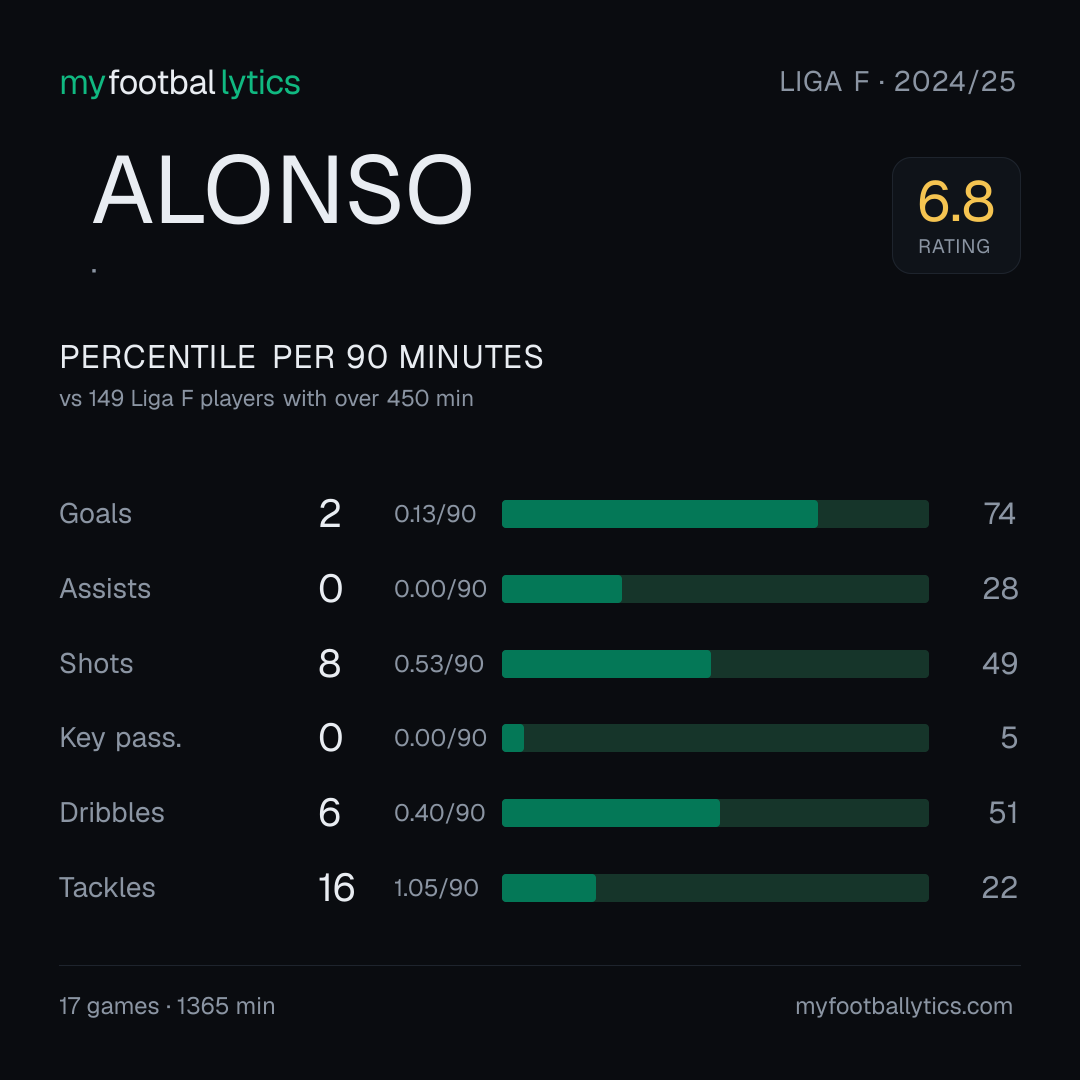Click the LIGA F 2024/25 season label
This screenshot has height=1080, width=1080.
897,82
